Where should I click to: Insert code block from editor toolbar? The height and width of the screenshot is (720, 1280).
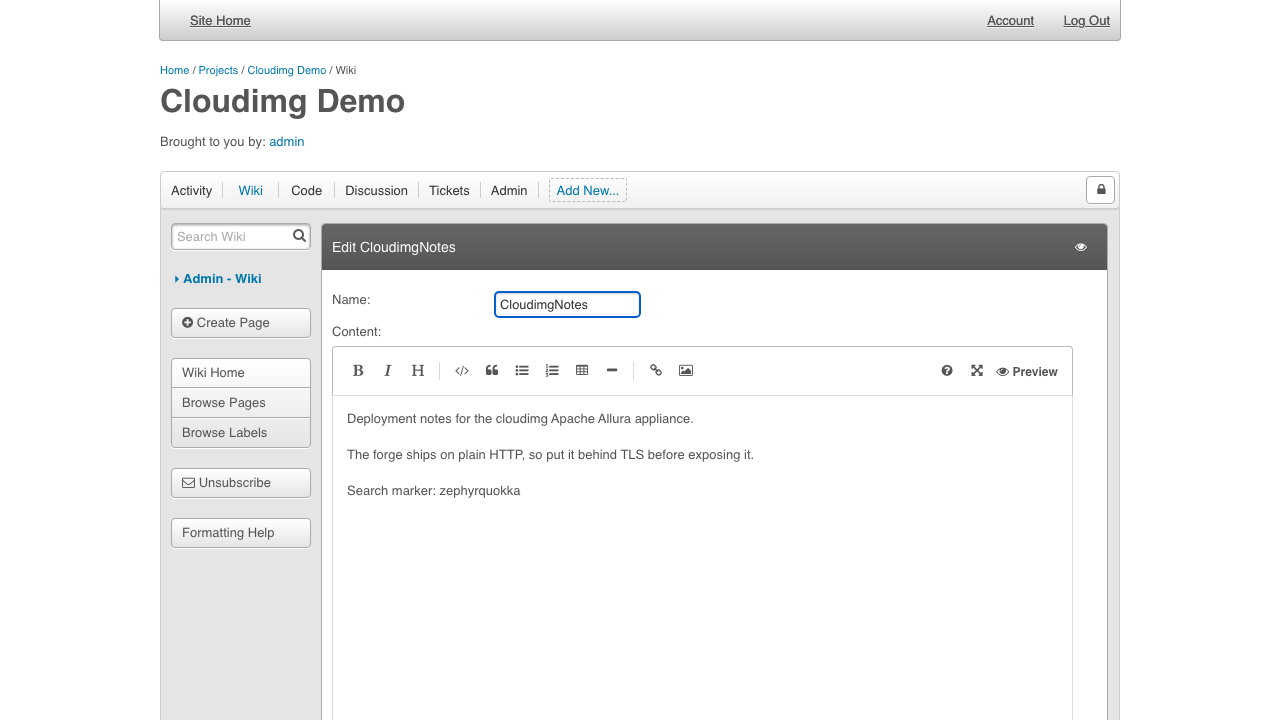click(462, 371)
